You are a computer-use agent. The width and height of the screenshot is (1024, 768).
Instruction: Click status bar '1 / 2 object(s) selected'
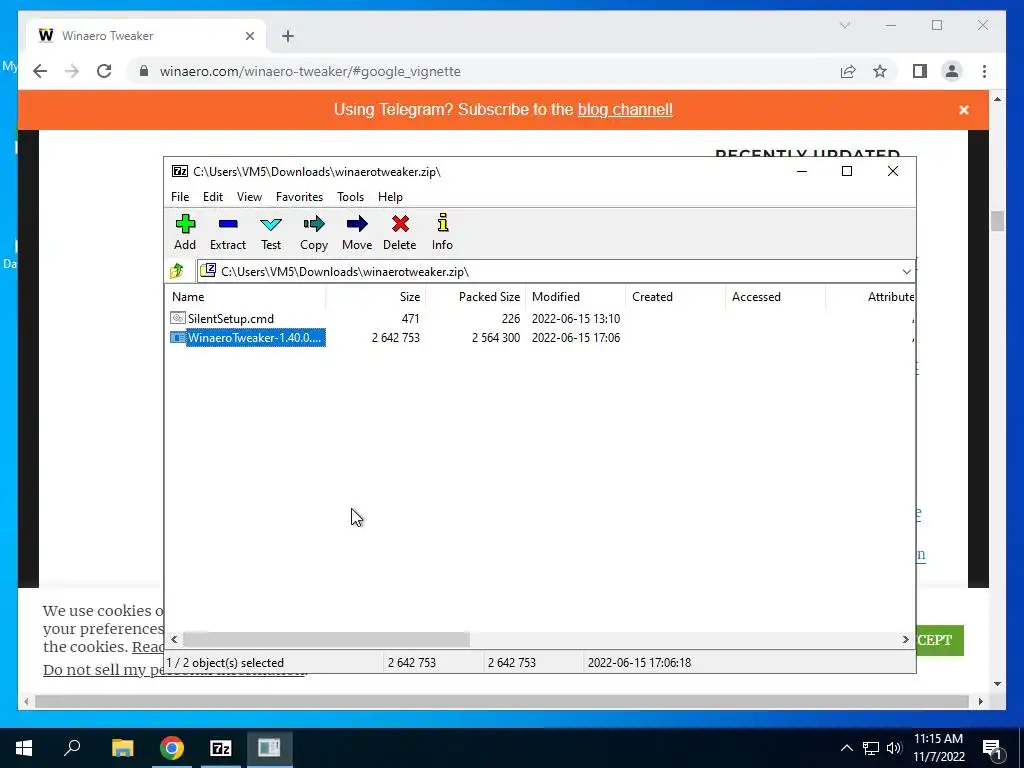point(225,662)
